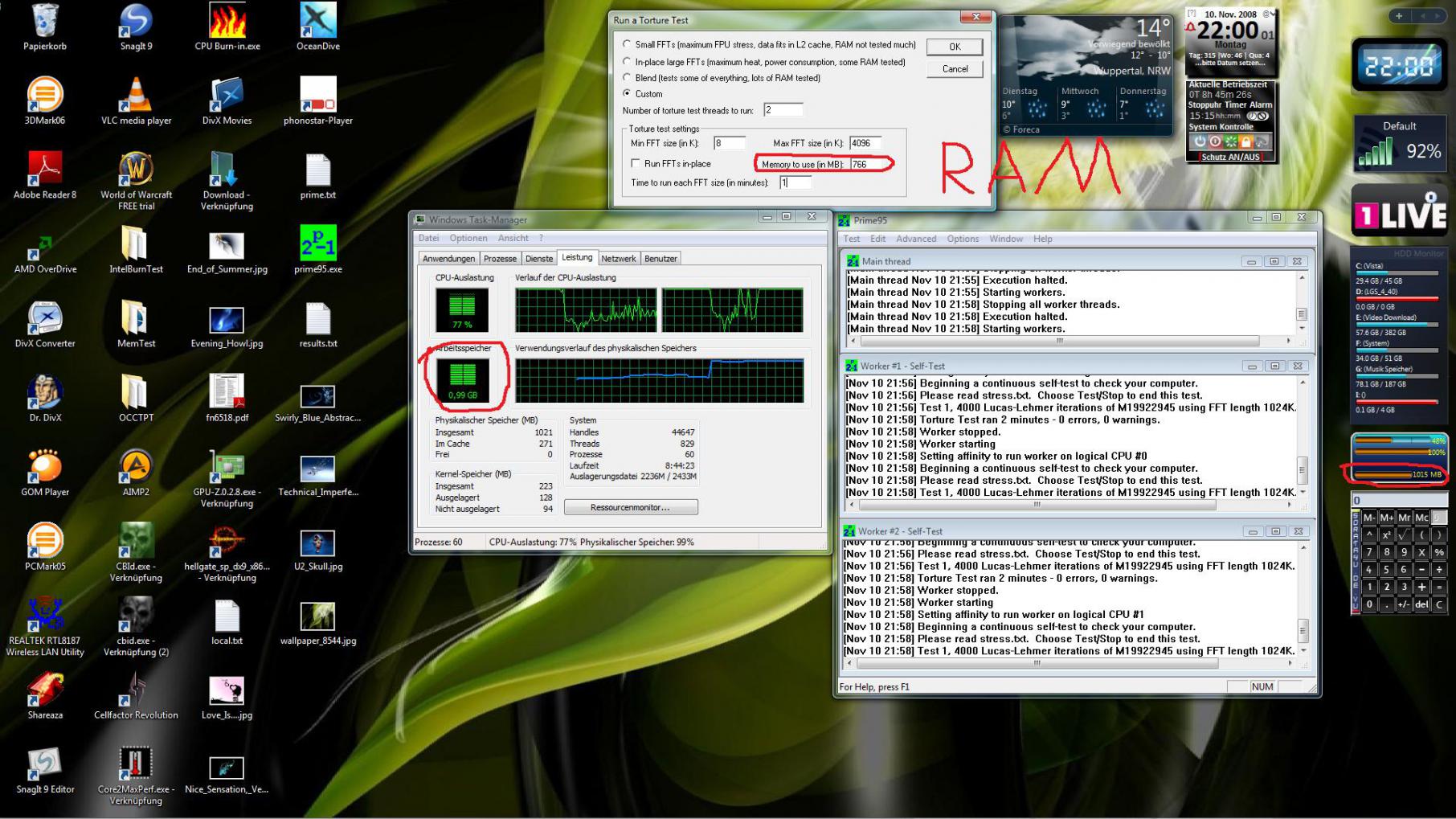Open the GPU-Z shortcut icon
The height and width of the screenshot is (819, 1456).
click(227, 466)
